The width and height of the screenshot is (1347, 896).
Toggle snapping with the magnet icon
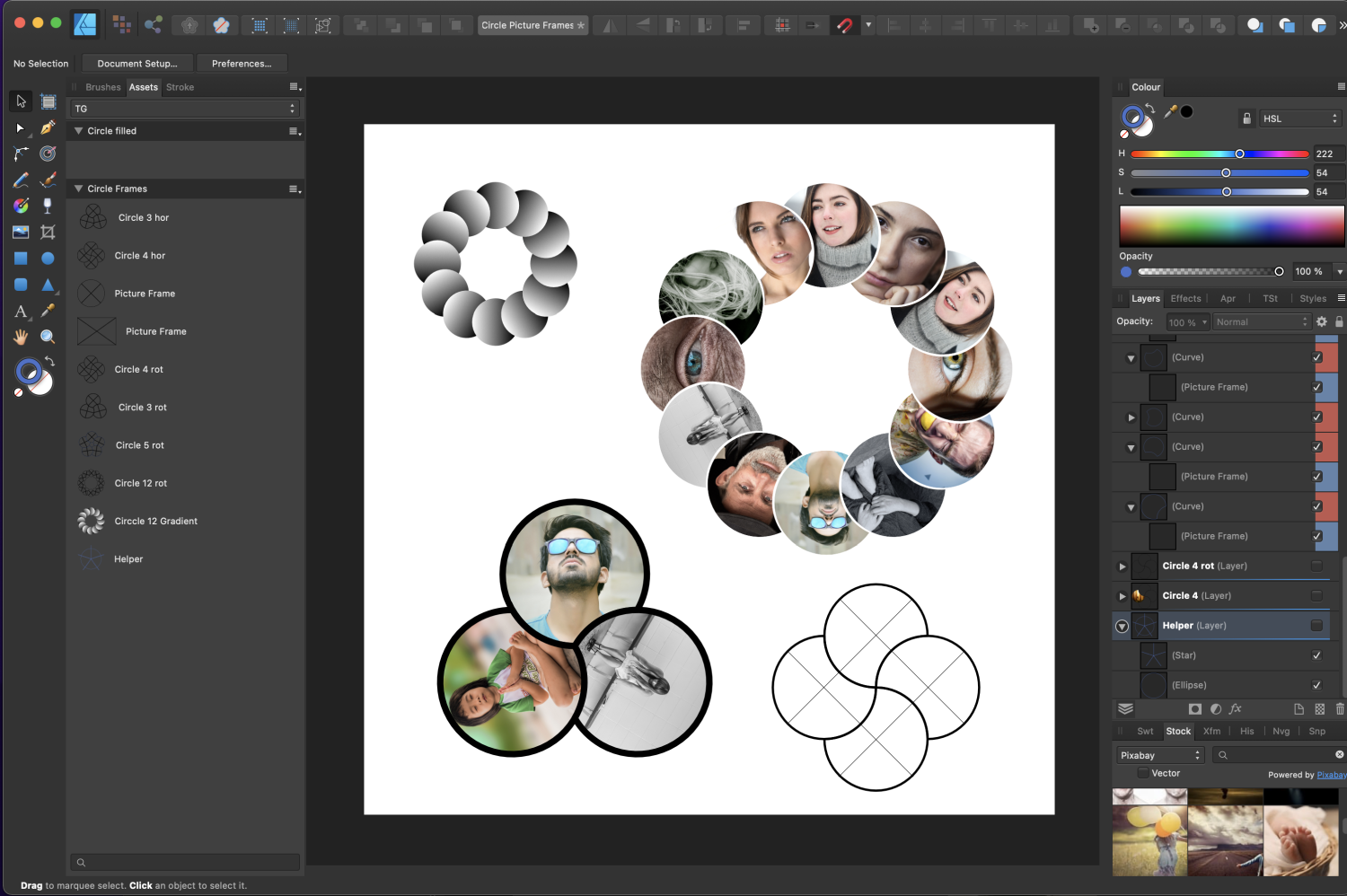click(x=845, y=25)
